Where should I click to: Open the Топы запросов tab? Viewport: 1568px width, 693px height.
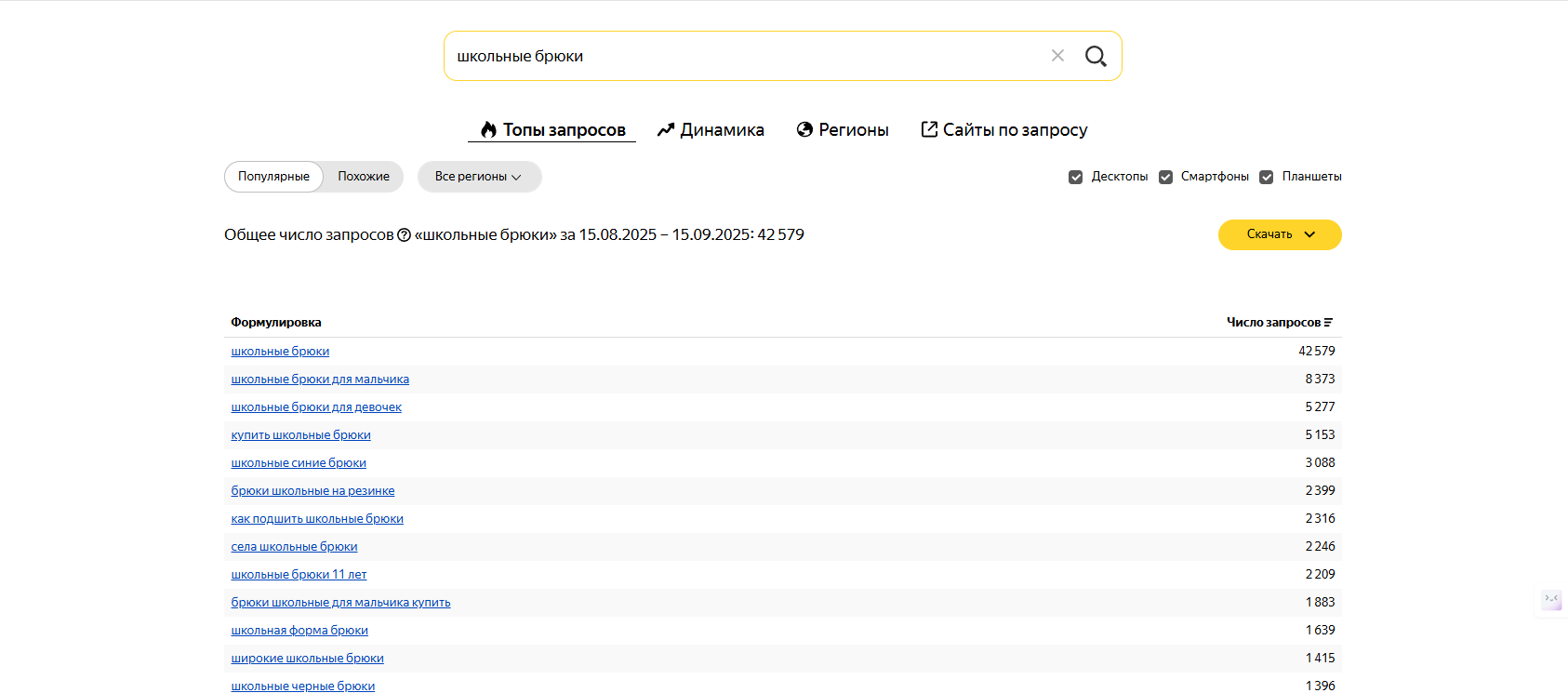tap(552, 130)
